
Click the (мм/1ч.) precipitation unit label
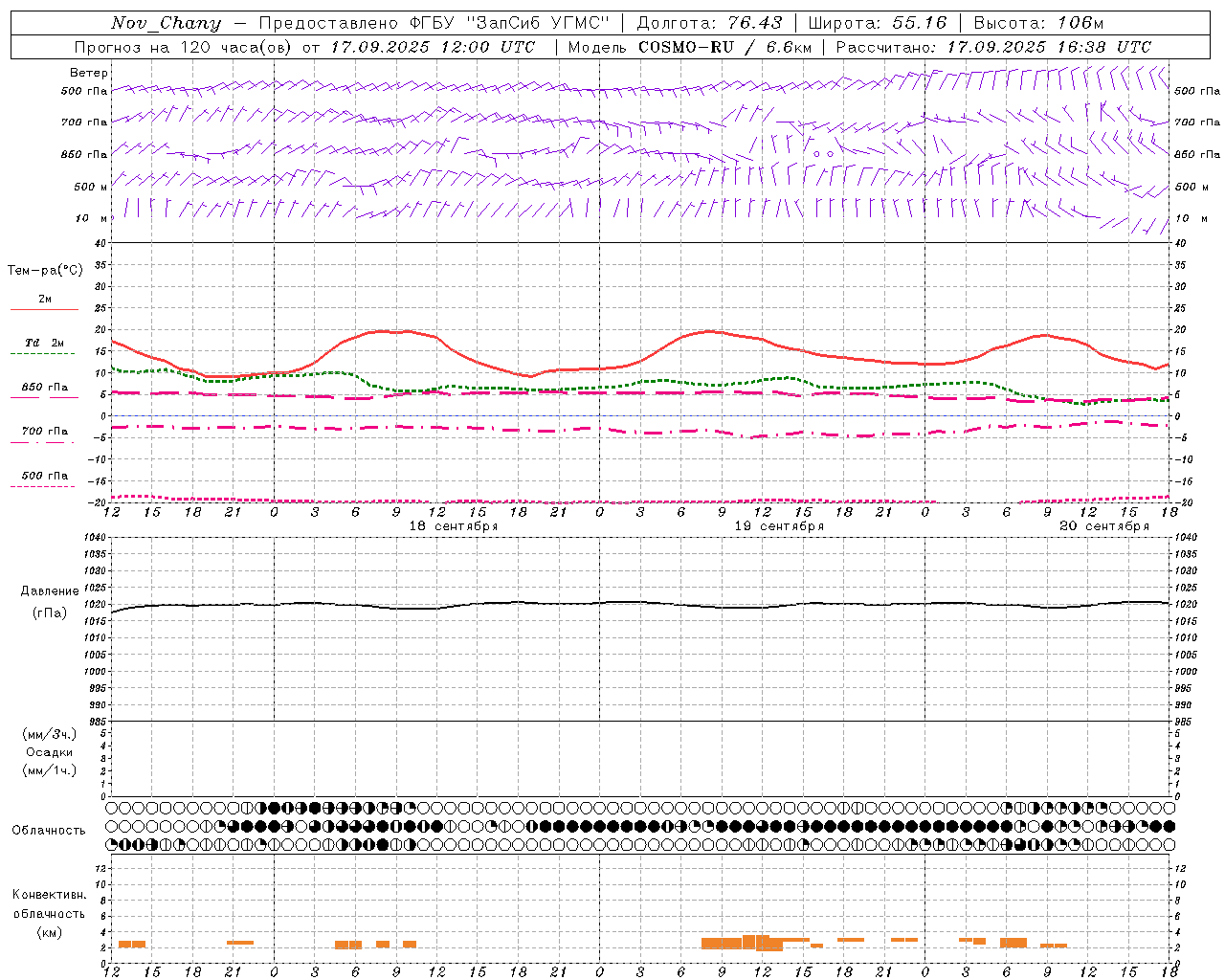click(x=50, y=770)
